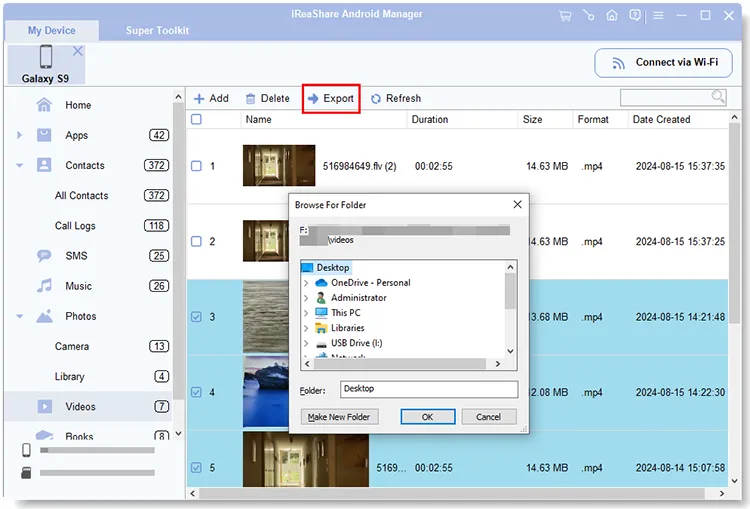Click the SMS speech bubble icon
The width and height of the screenshot is (750, 509).
tap(44, 255)
